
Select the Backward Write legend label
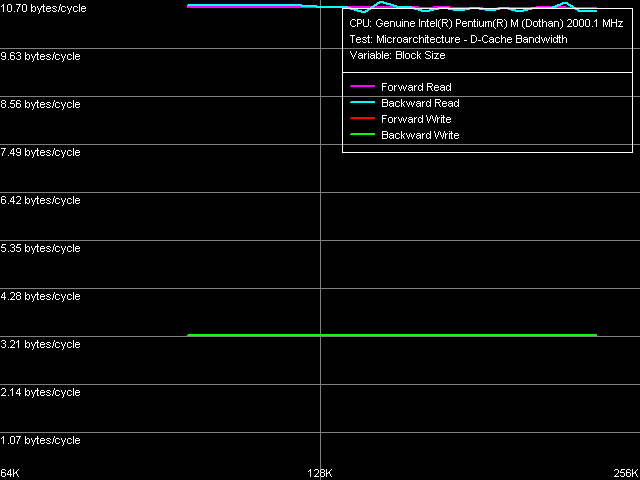click(x=420, y=135)
